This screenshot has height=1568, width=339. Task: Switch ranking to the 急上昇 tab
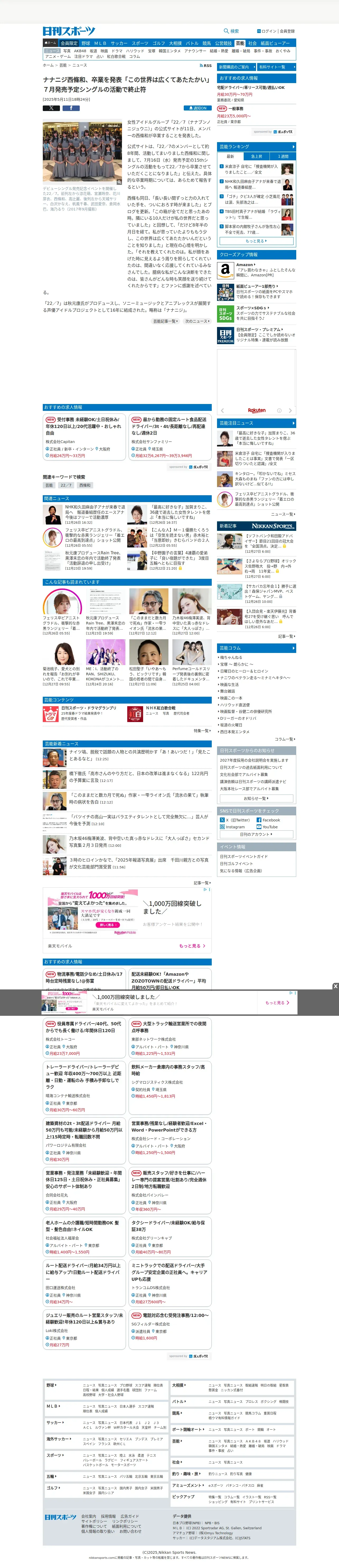pyautogui.click(x=257, y=156)
